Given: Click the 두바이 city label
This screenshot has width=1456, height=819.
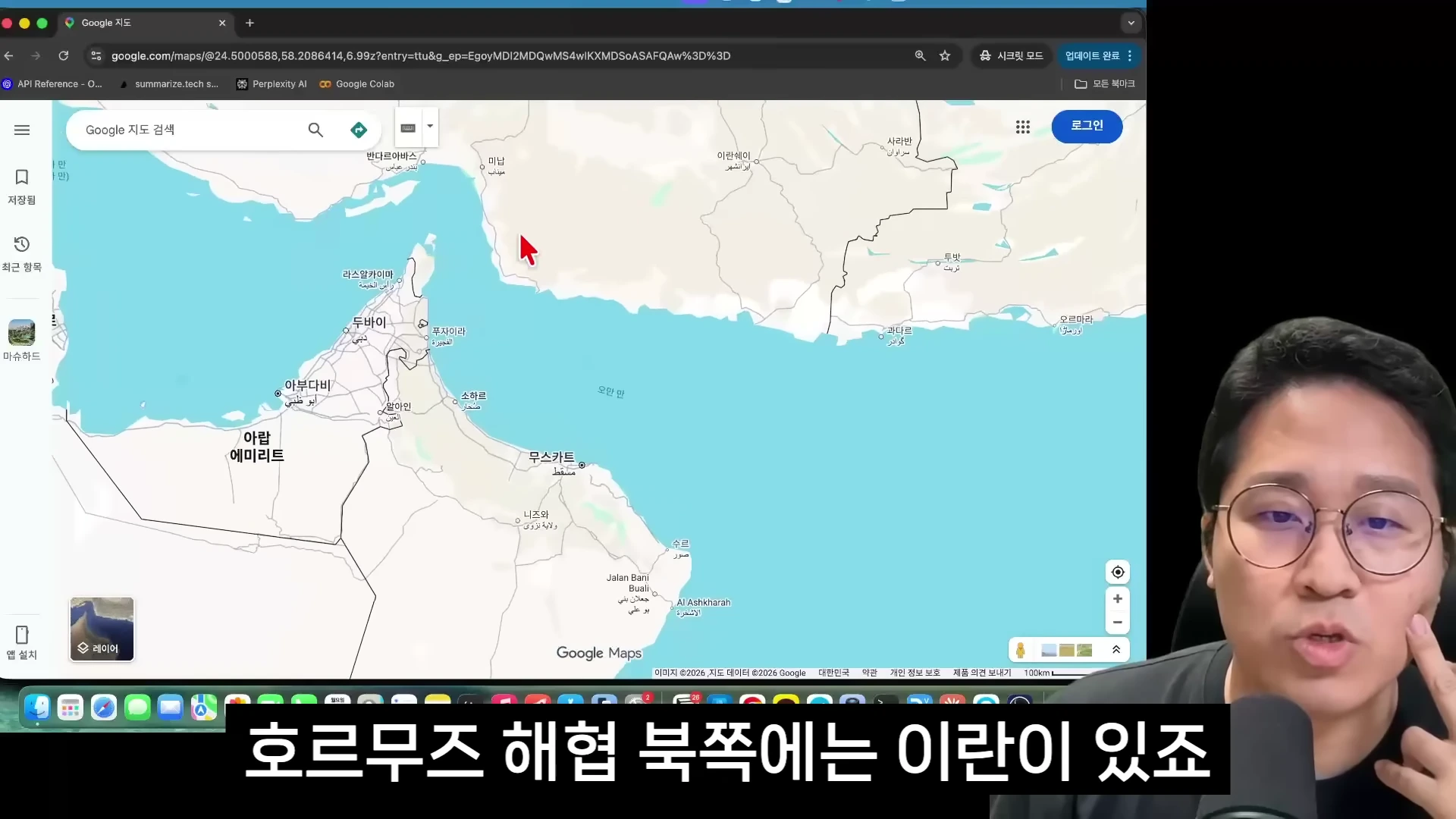Looking at the screenshot, I should coord(369,322).
